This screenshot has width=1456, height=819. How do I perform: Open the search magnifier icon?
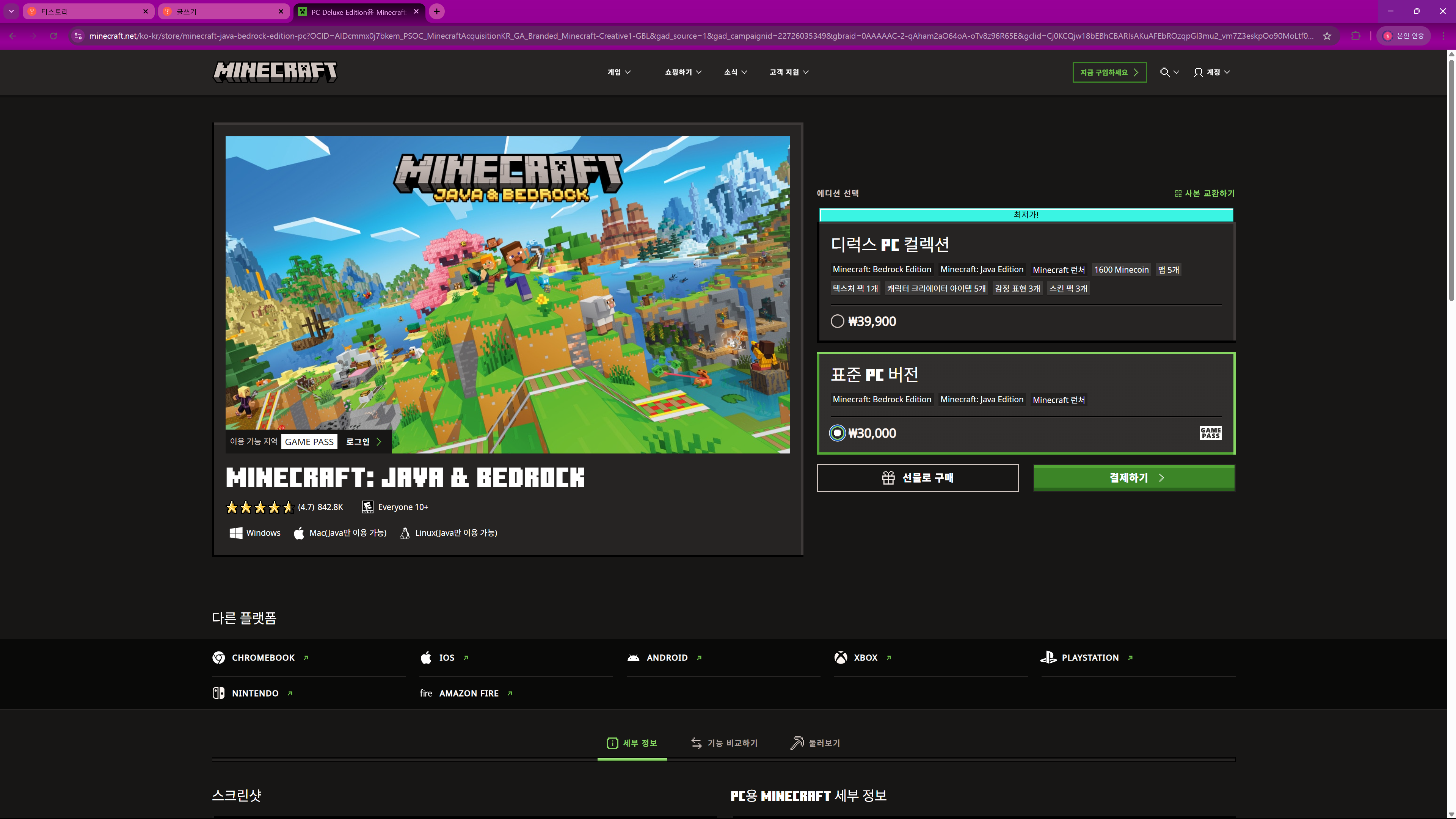[1164, 72]
